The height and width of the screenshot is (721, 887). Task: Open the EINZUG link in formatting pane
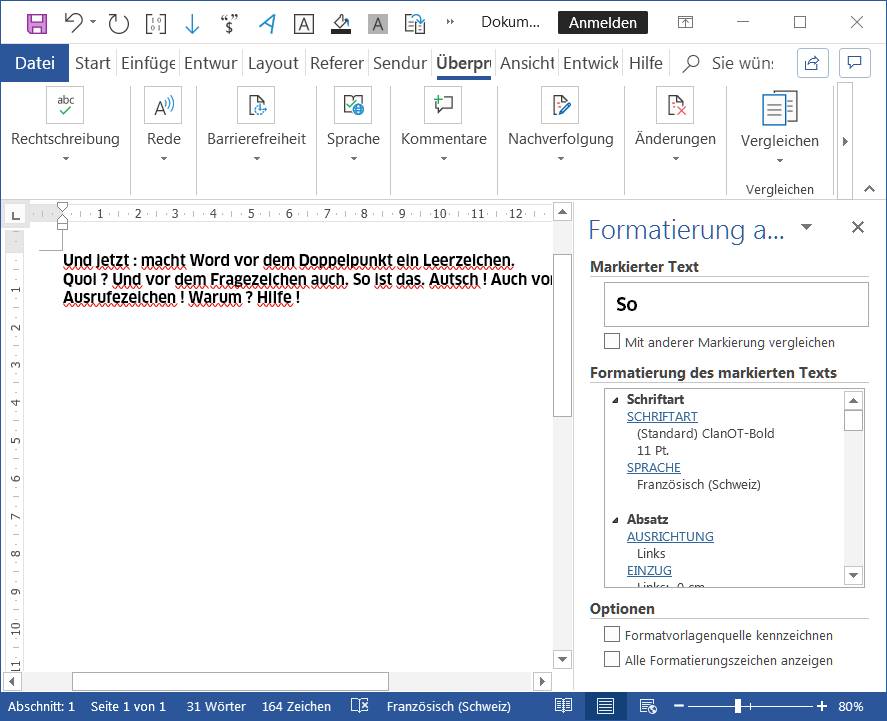point(649,571)
